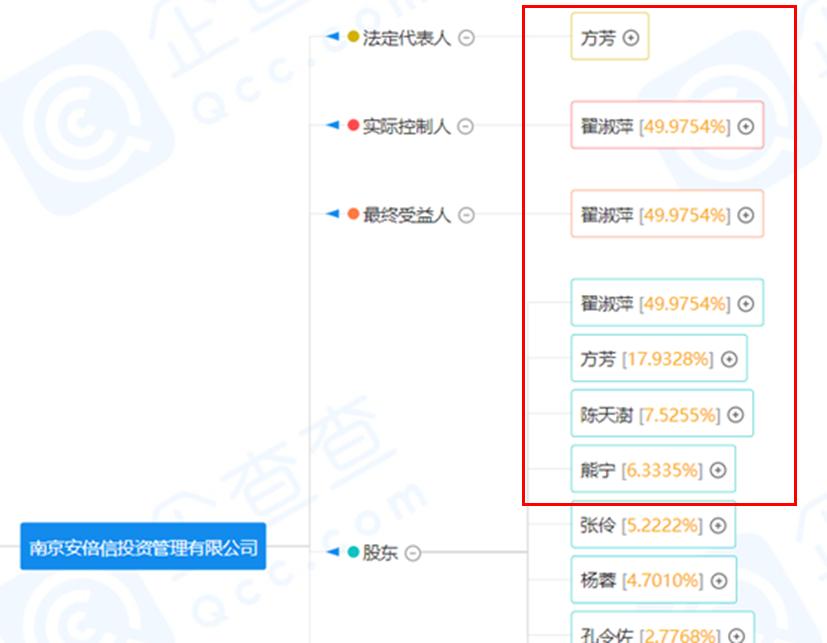Click 翟淑萍 name in teal shareholder box

point(607,304)
